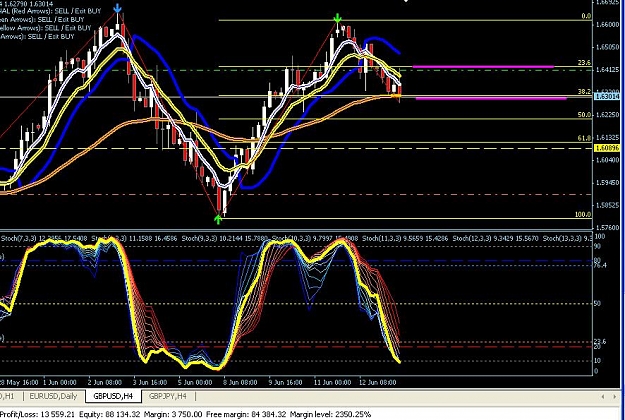Select the lower magenta horizontal line
The image size is (625, 420).
(x=491, y=98)
